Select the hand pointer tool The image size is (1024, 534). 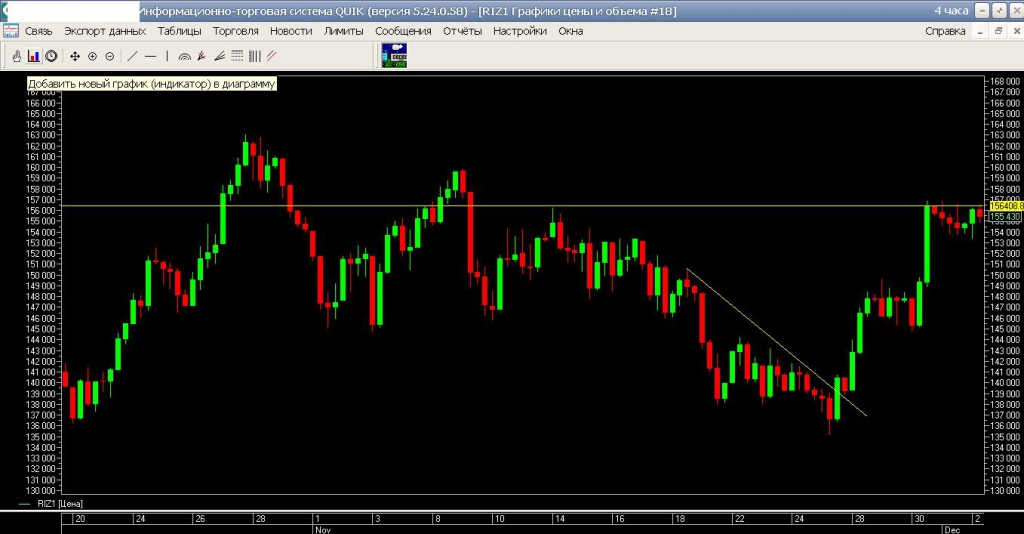click(x=17, y=57)
